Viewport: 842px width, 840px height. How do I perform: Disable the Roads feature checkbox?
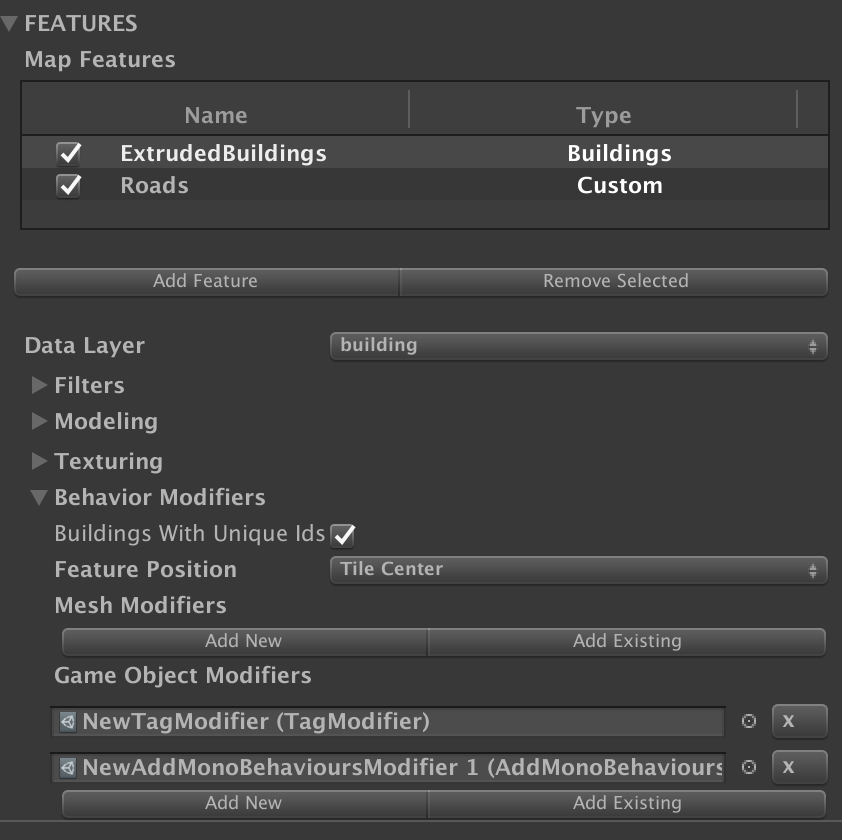point(66,185)
